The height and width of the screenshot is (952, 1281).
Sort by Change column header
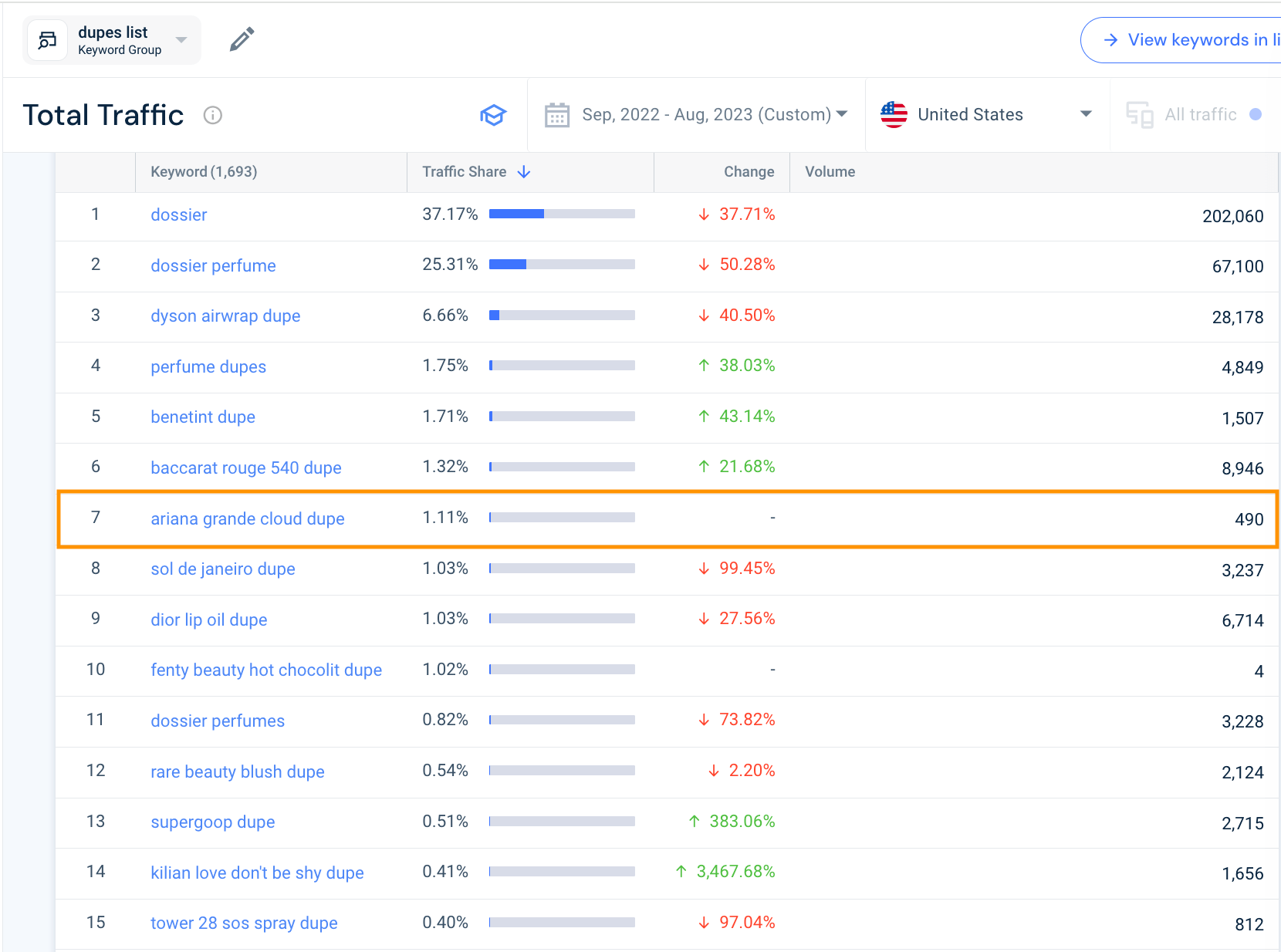click(749, 172)
